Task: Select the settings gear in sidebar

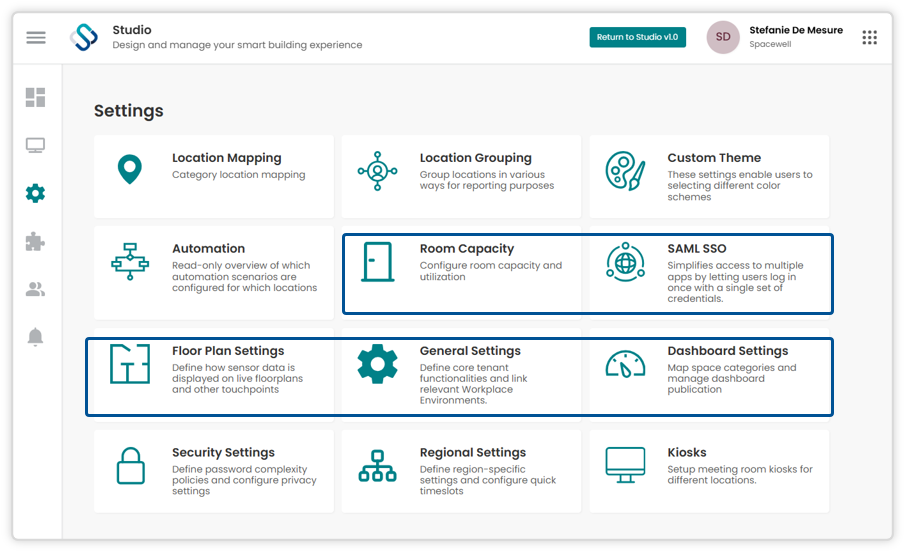Action: (x=35, y=193)
